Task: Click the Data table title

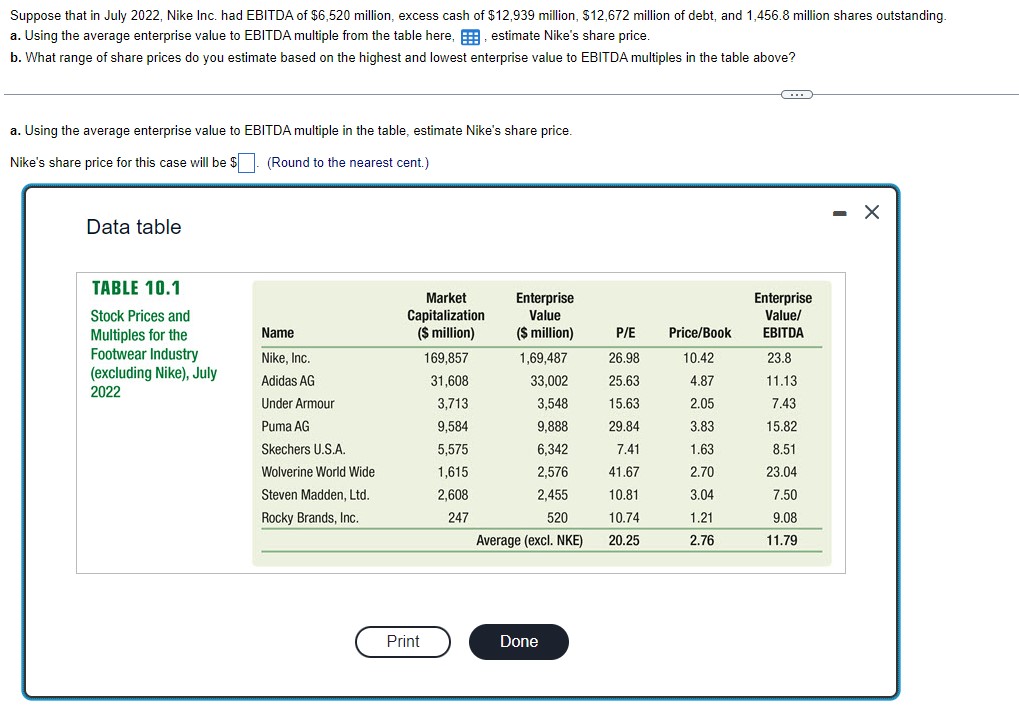Action: click(133, 227)
